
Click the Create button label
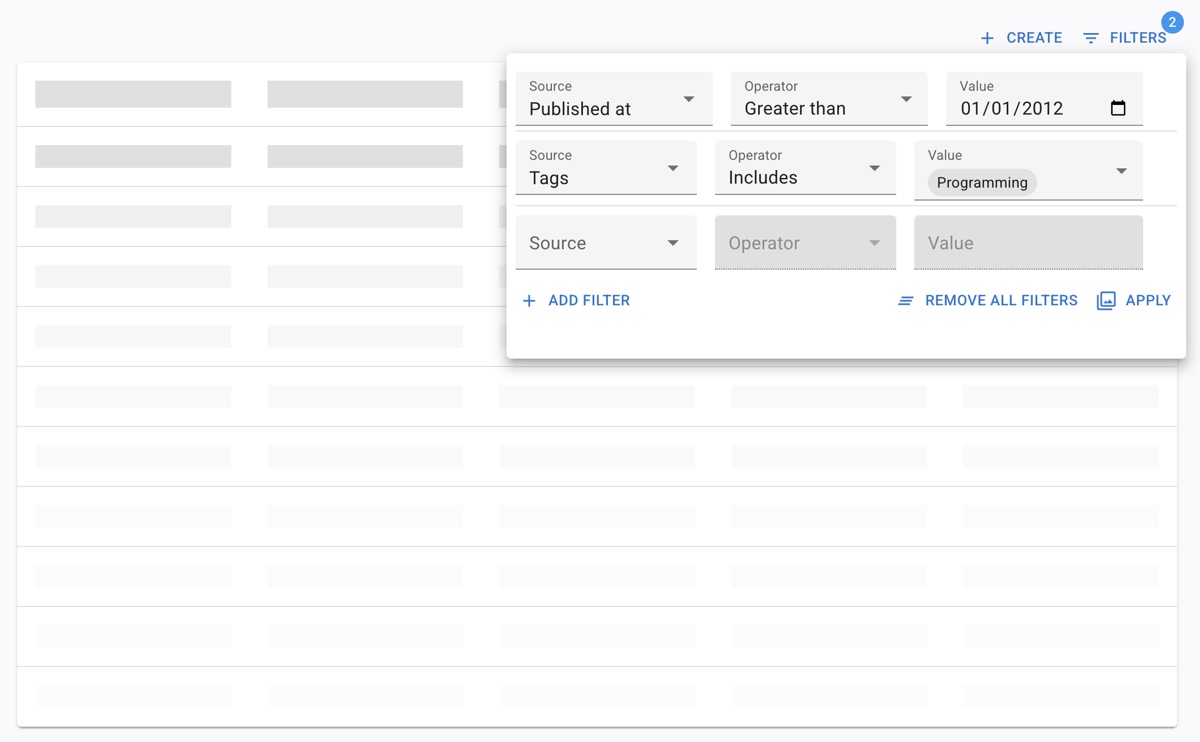pos(1034,38)
